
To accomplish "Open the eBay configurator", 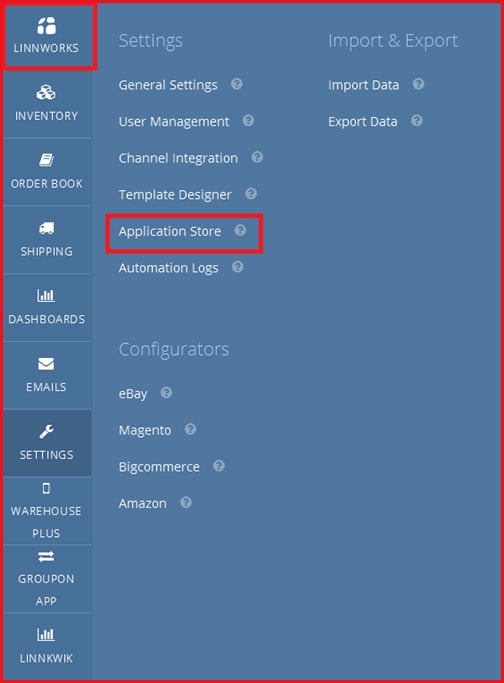I will [x=133, y=394].
